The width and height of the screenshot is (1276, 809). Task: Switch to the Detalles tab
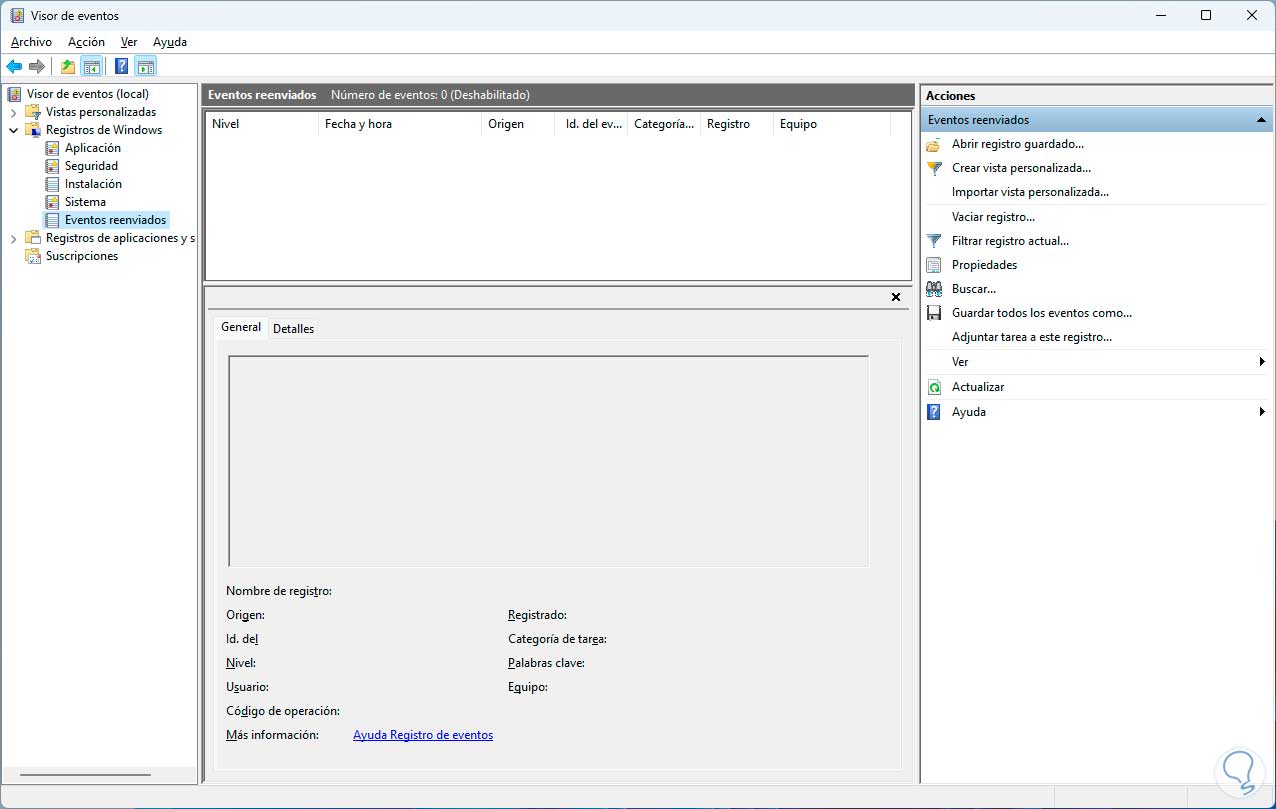[293, 329]
